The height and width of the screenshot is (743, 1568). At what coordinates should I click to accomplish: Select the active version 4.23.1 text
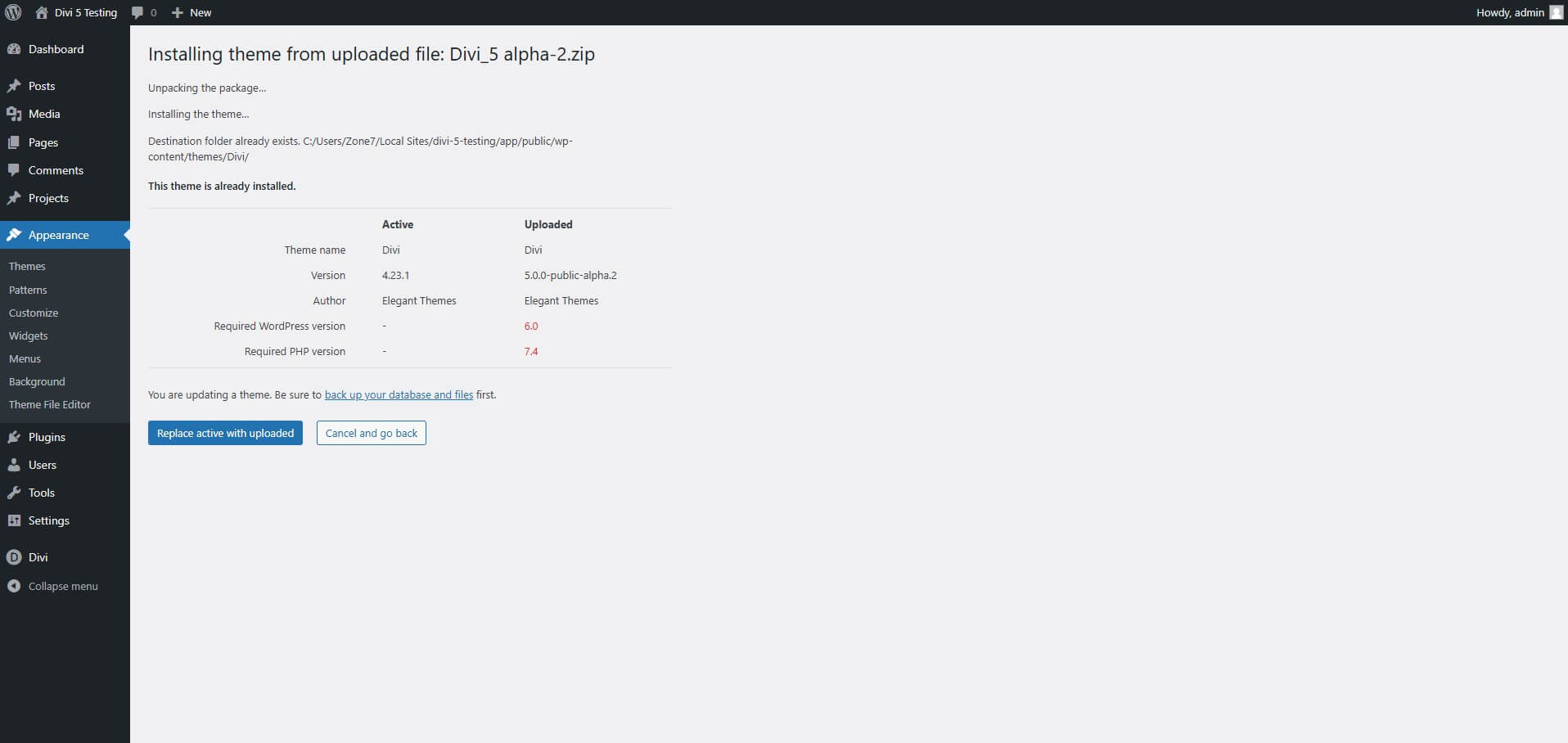(395, 275)
